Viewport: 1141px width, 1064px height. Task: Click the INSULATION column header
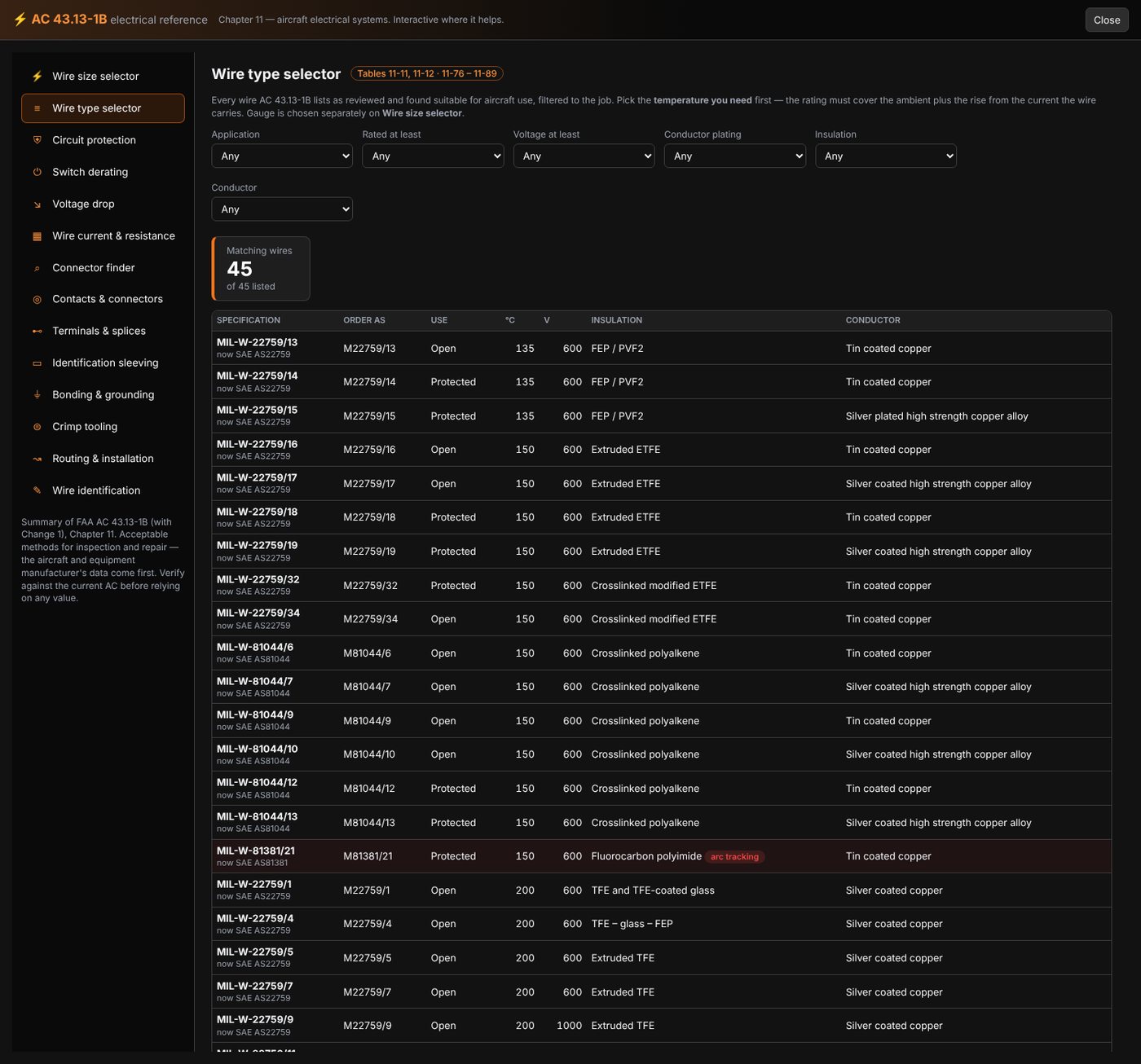coord(617,321)
